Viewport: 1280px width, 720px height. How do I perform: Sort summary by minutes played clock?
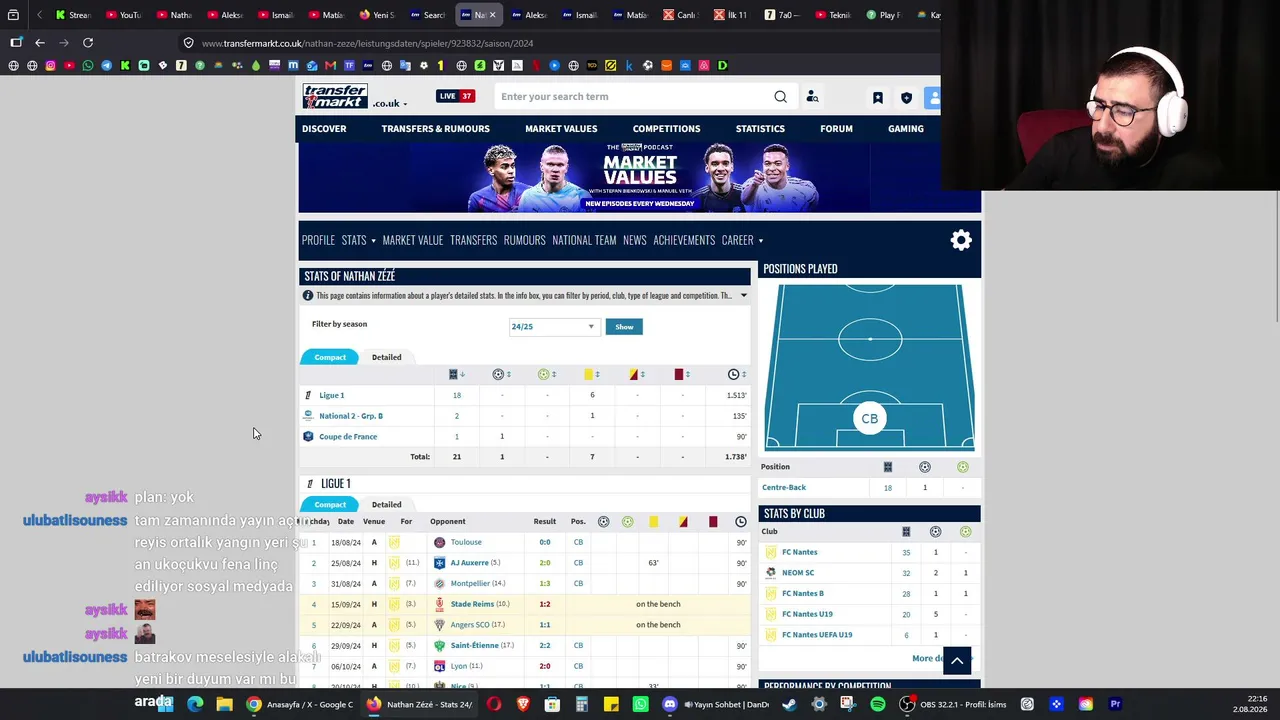737,374
